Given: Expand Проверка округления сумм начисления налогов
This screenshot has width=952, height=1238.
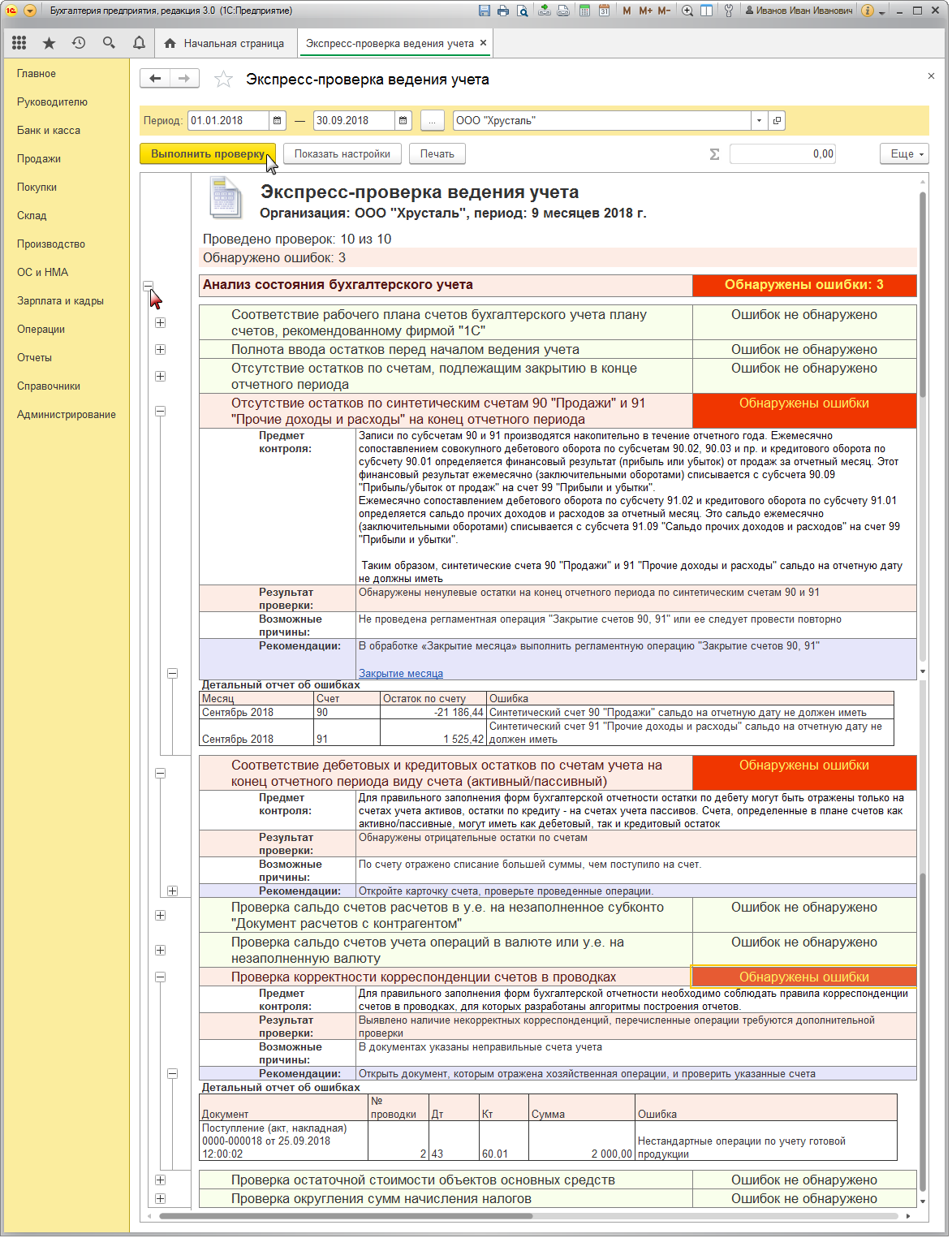Looking at the screenshot, I should 161,1198.
